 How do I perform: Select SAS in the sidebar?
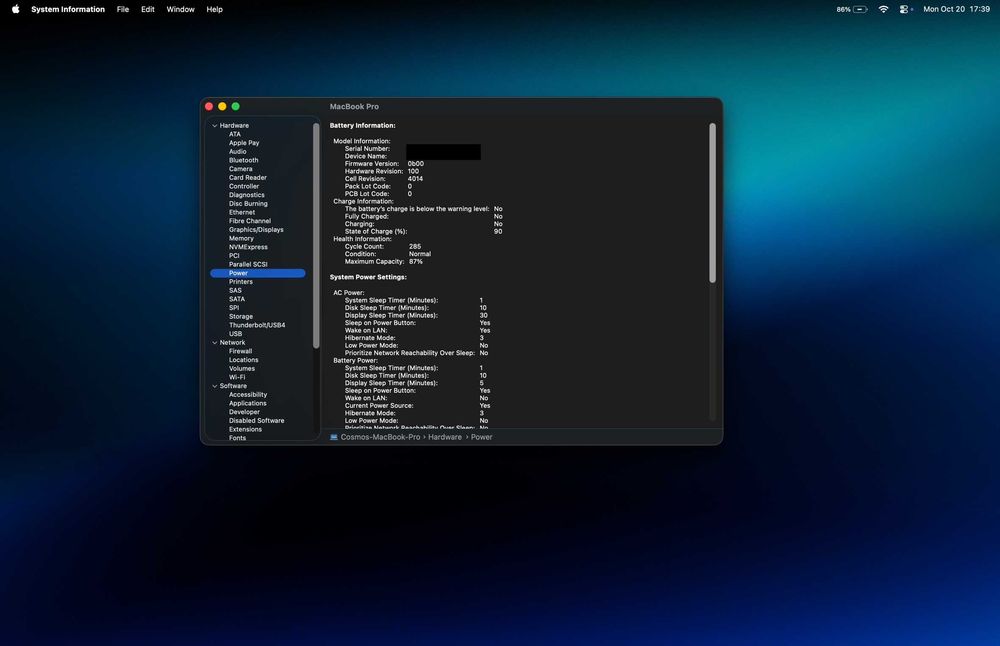[x=235, y=290]
